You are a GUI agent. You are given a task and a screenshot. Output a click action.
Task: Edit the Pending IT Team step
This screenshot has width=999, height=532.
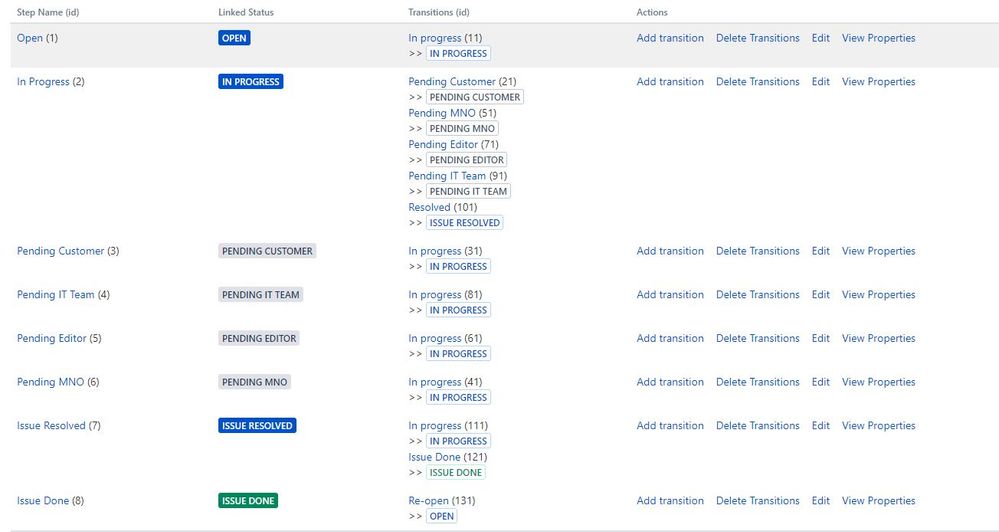(x=821, y=294)
